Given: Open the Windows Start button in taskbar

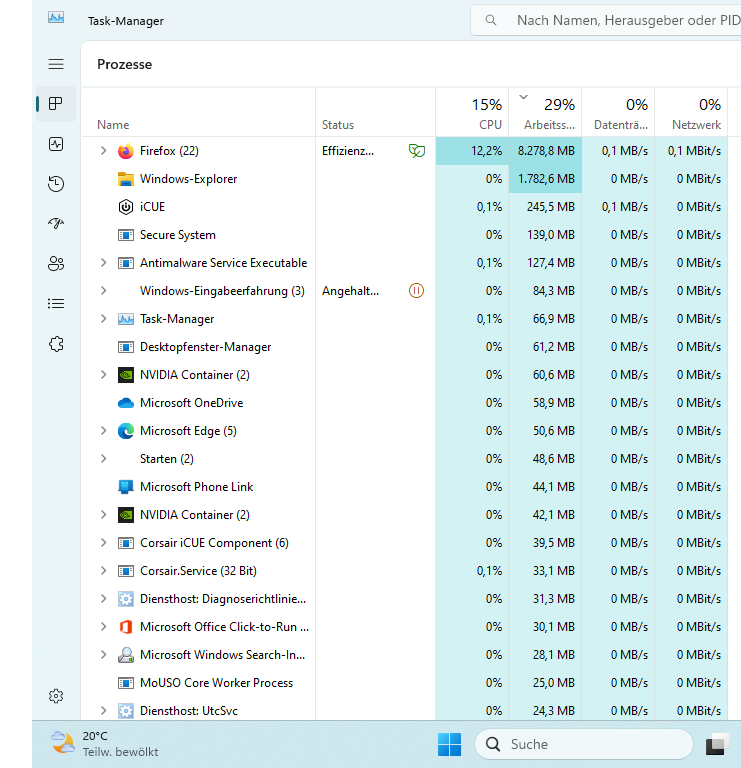Looking at the screenshot, I should pos(449,744).
